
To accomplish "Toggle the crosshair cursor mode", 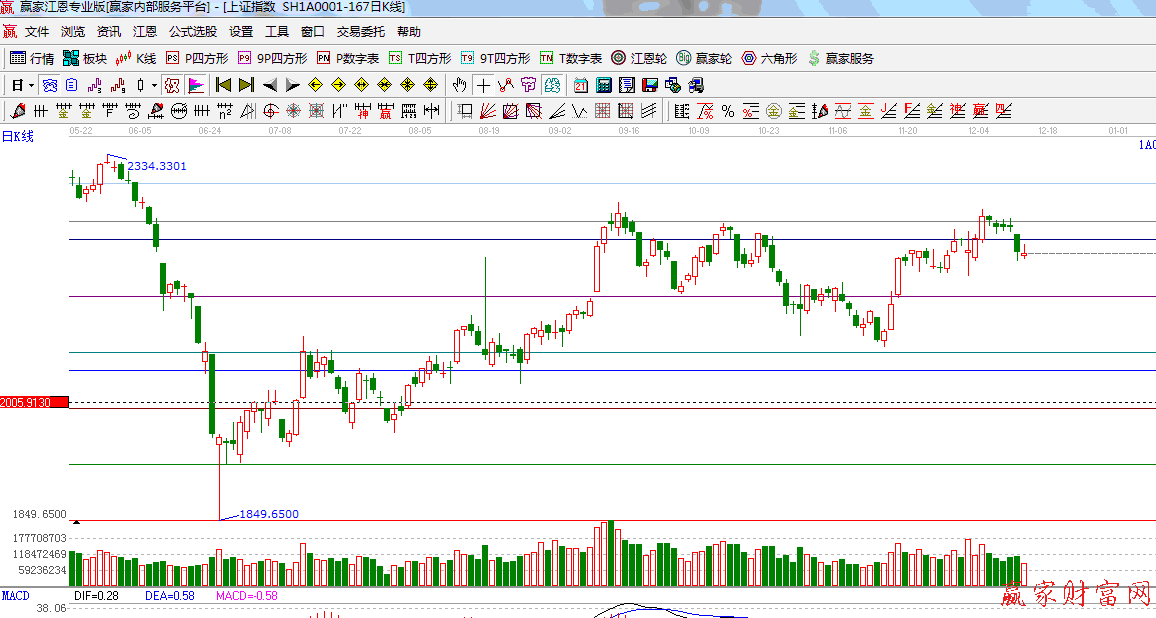I will pos(483,85).
